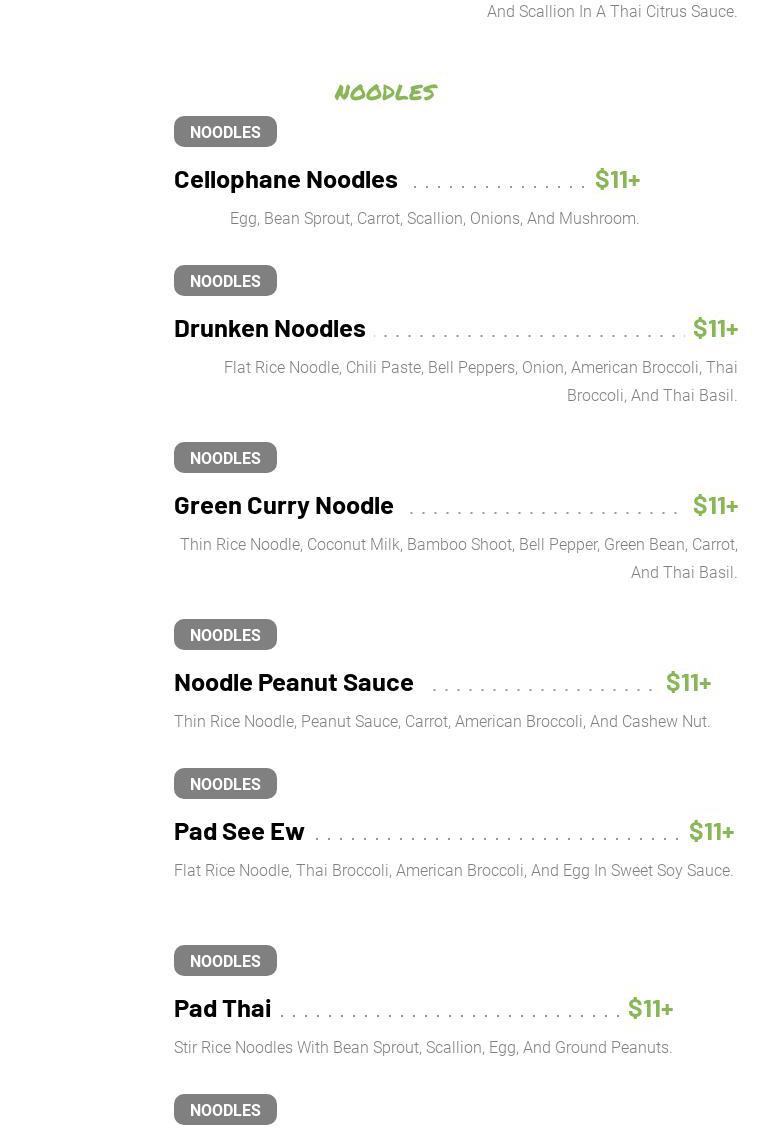Open the Cellophane Noodles menu item
The width and height of the screenshot is (770, 1134).
[x=286, y=179]
